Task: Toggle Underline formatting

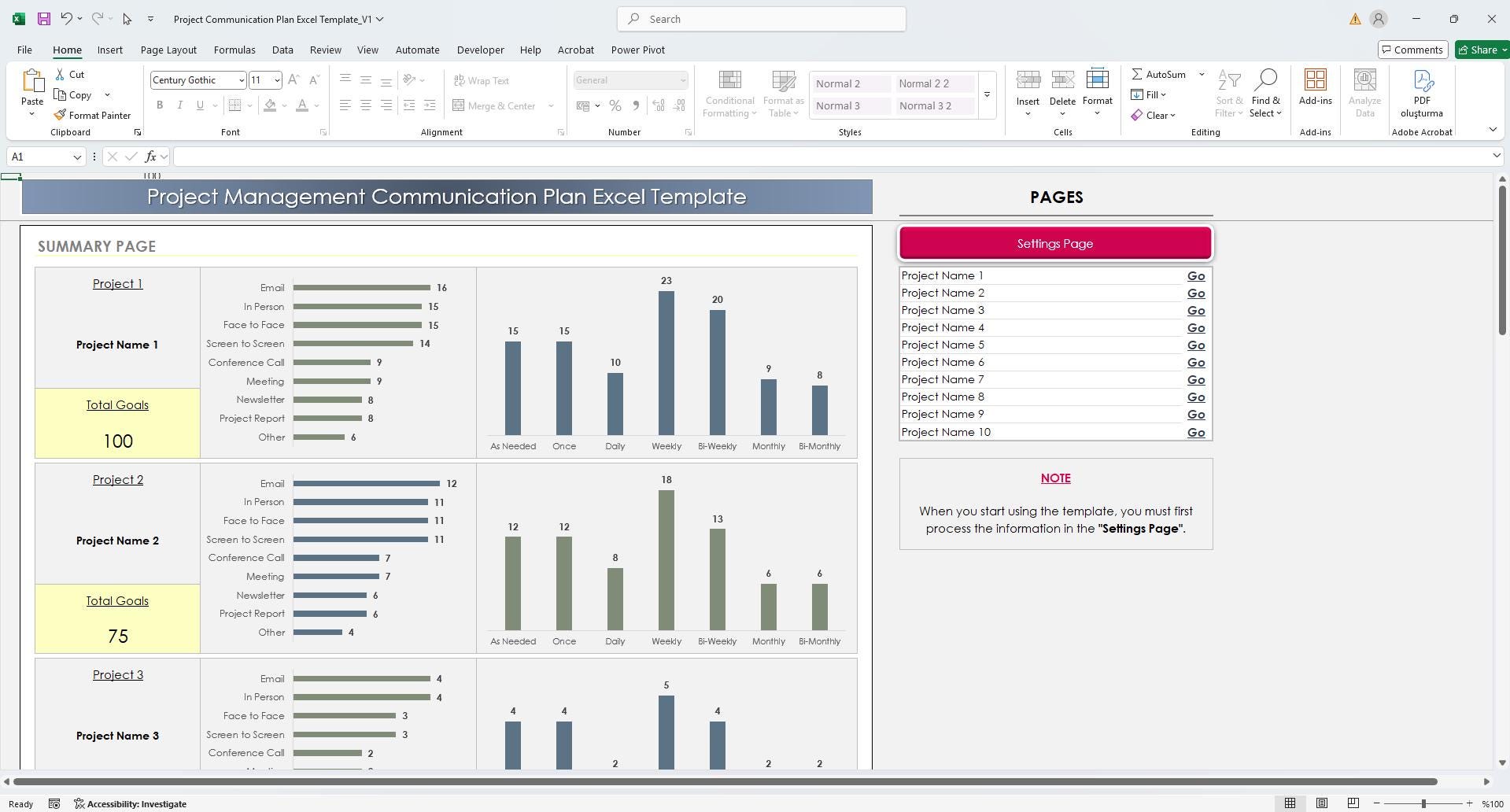Action: click(200, 105)
